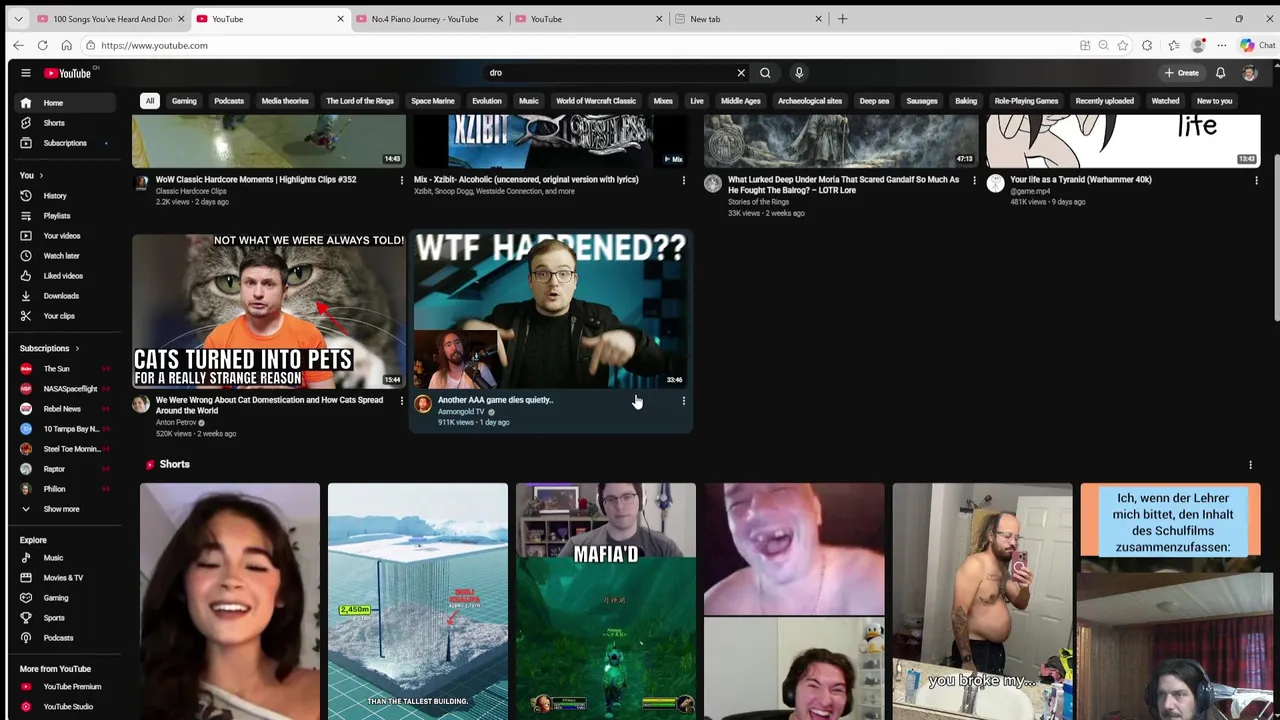Image resolution: width=1280 pixels, height=720 pixels.
Task: Open Copilot Chat in browser
Action: [1256, 45]
